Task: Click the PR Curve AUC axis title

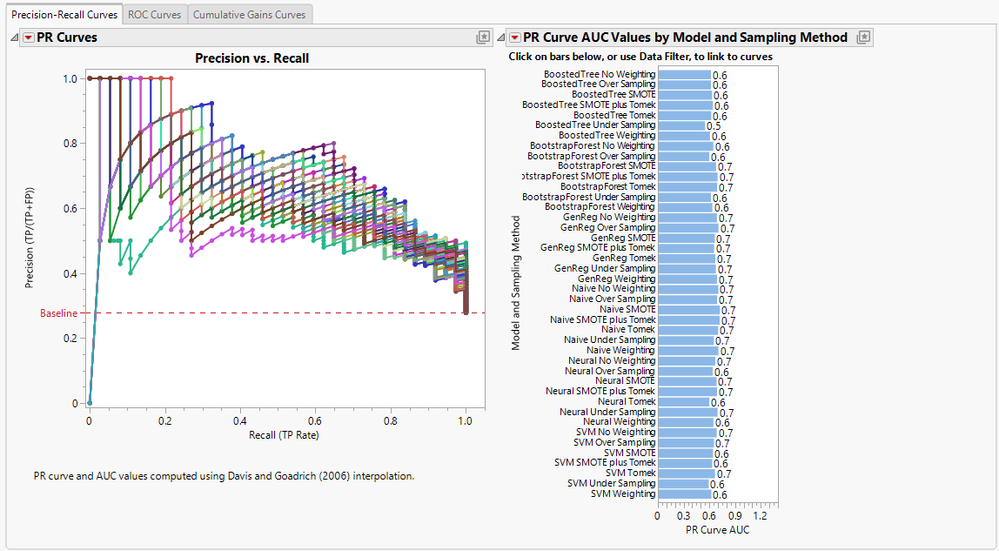Action: click(717, 530)
